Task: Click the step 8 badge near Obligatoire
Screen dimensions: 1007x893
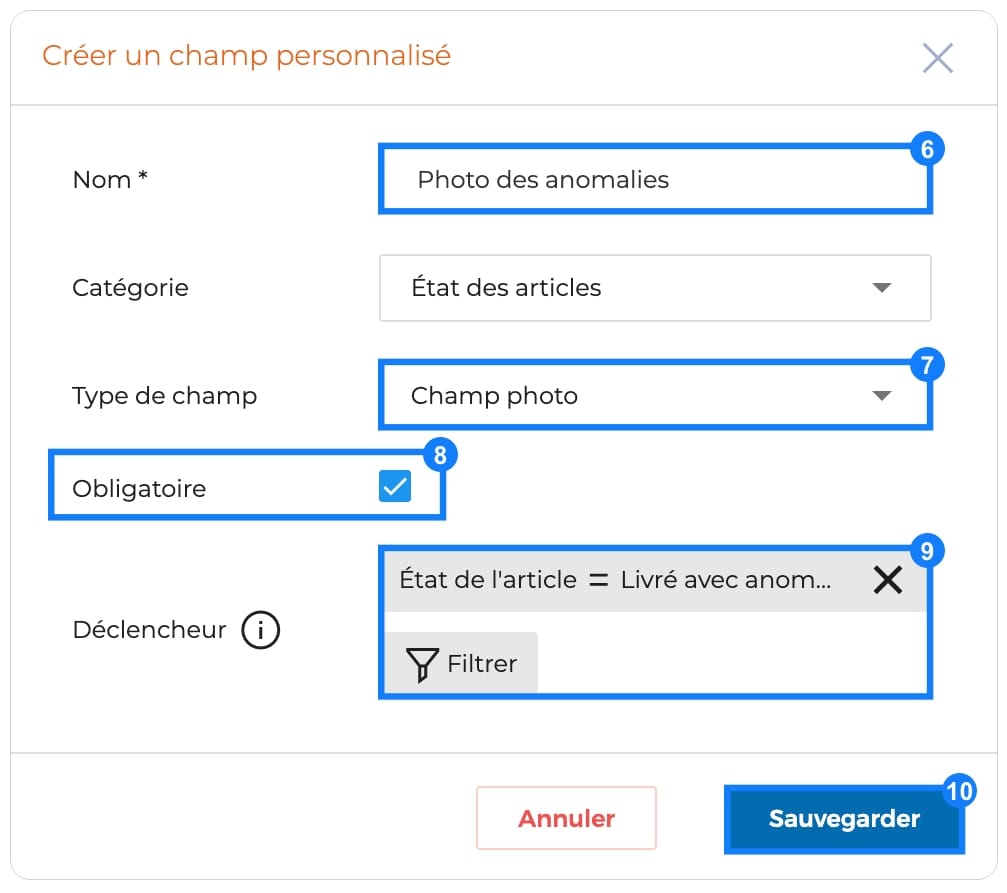Action: tap(440, 455)
